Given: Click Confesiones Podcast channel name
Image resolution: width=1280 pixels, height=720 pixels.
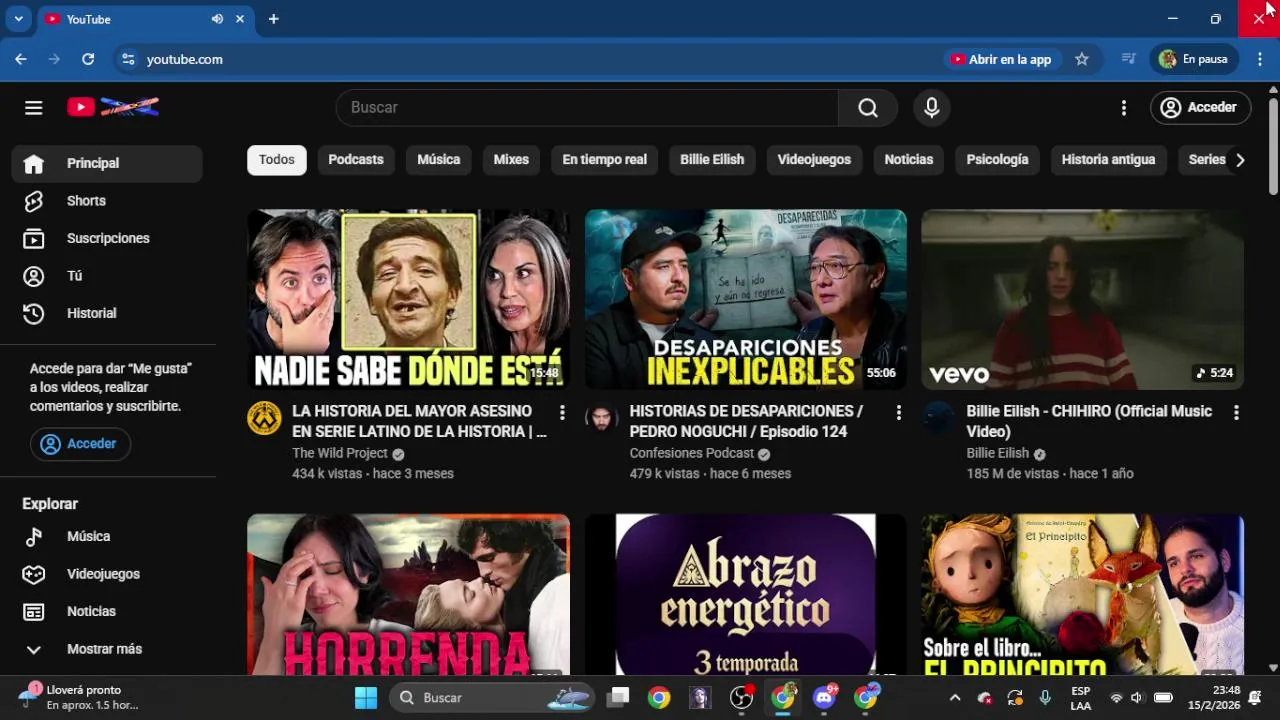Looking at the screenshot, I should [692, 453].
